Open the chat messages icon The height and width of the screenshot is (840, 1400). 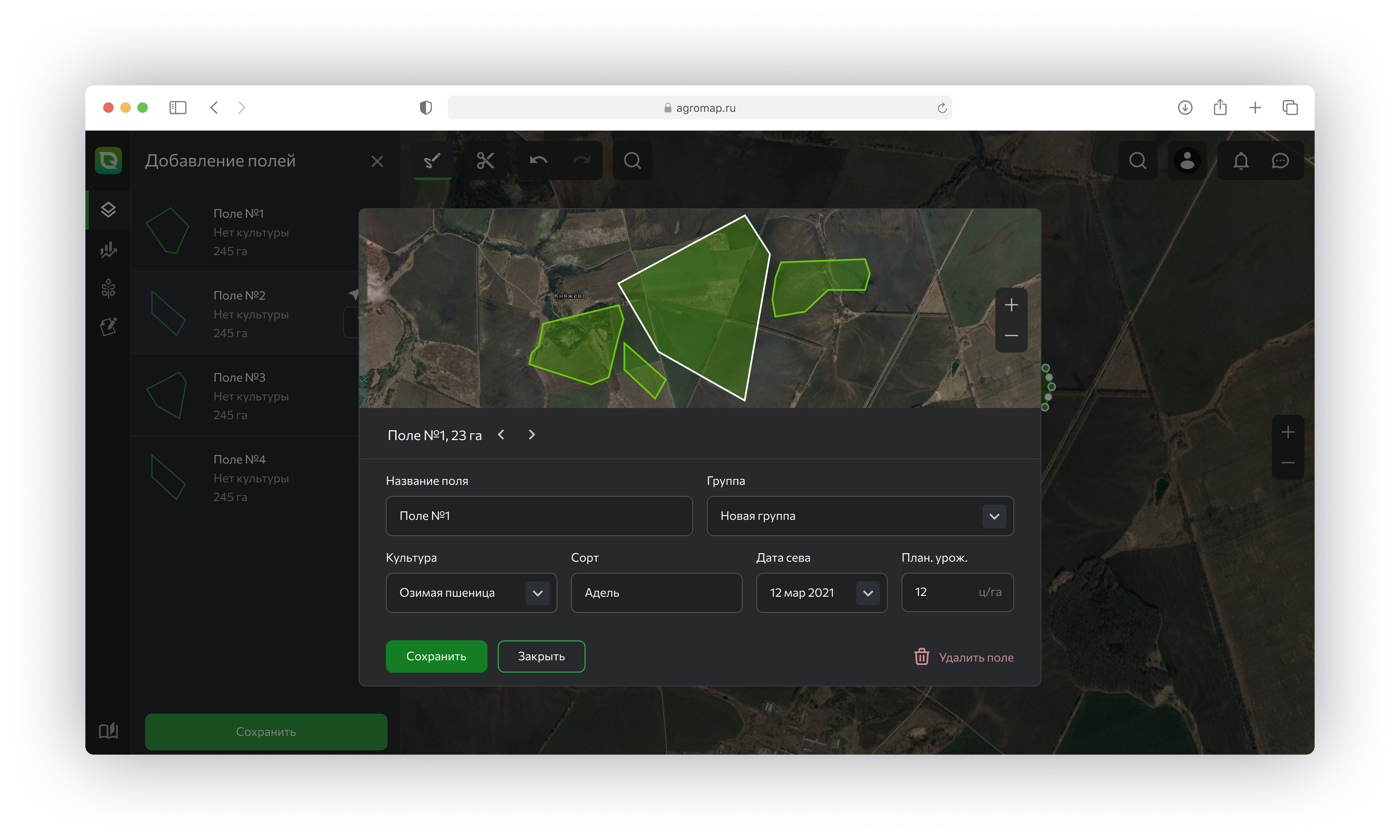pyautogui.click(x=1280, y=161)
